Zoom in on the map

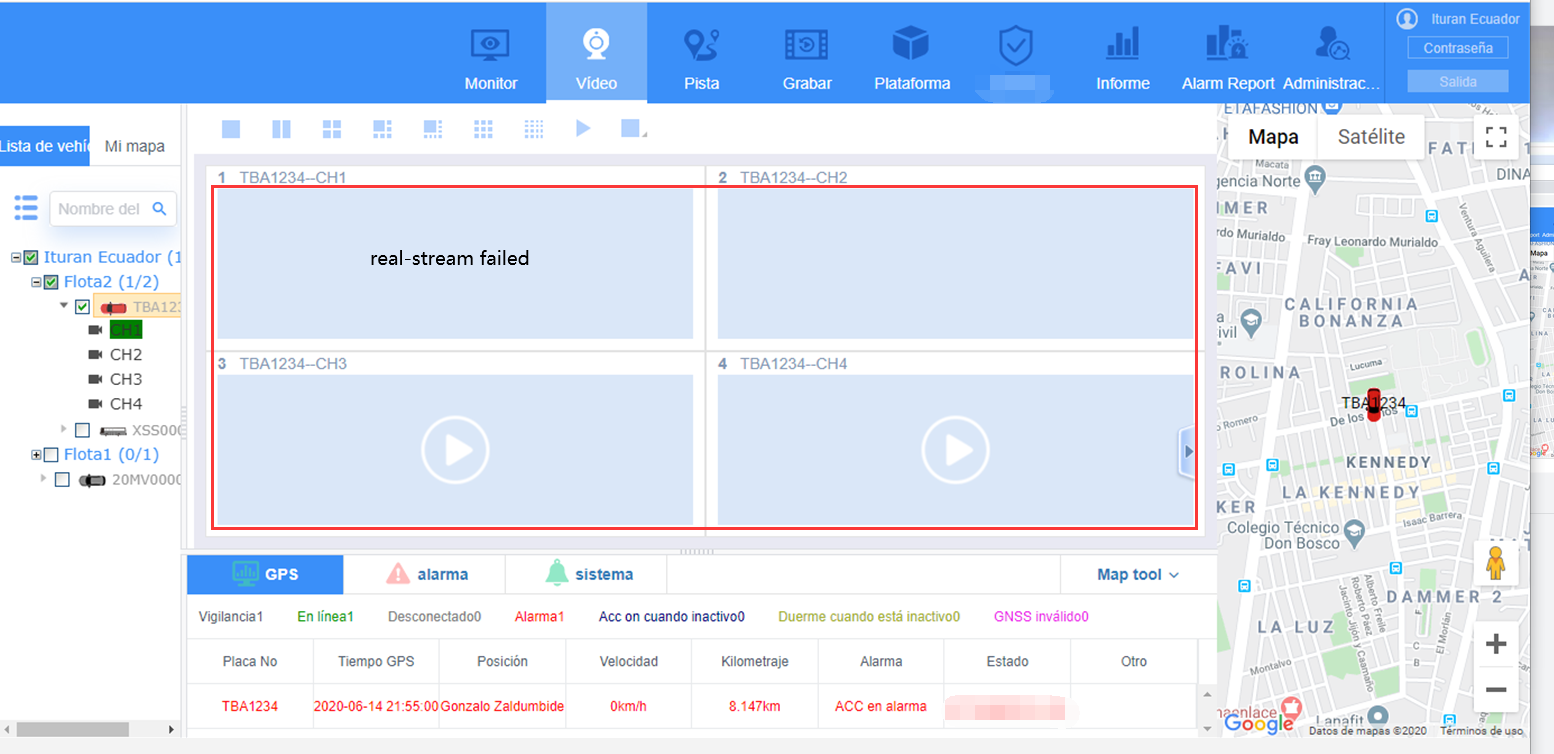click(1496, 644)
